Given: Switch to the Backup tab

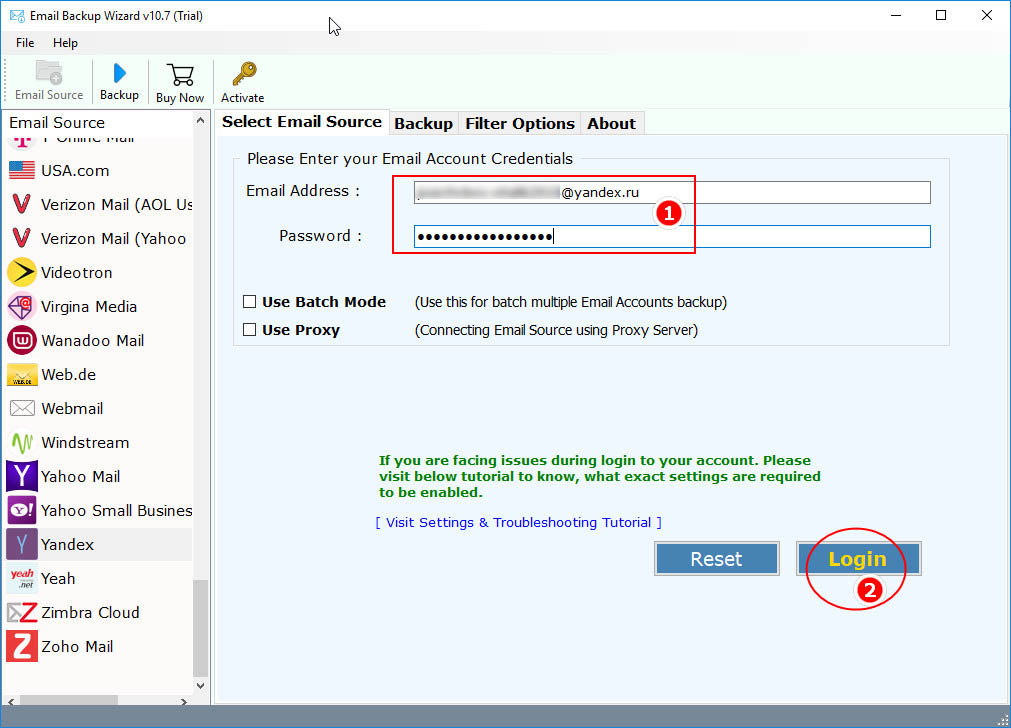Looking at the screenshot, I should click(423, 123).
